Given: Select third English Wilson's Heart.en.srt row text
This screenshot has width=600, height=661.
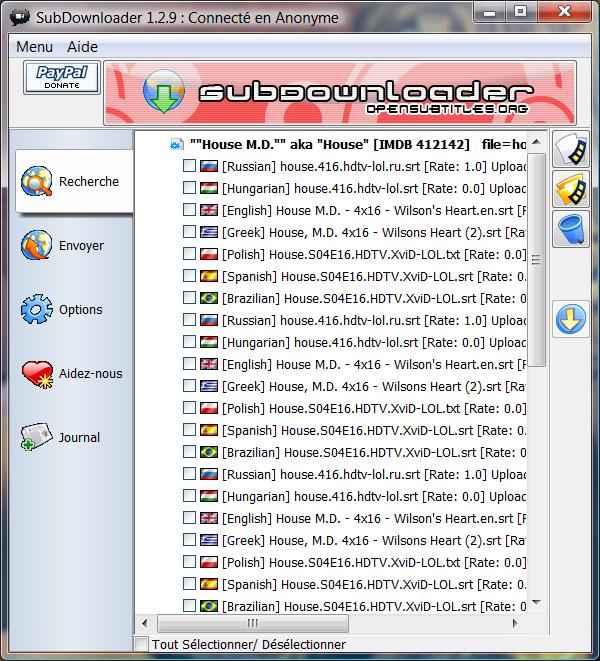Looking at the screenshot, I should [x=374, y=518].
